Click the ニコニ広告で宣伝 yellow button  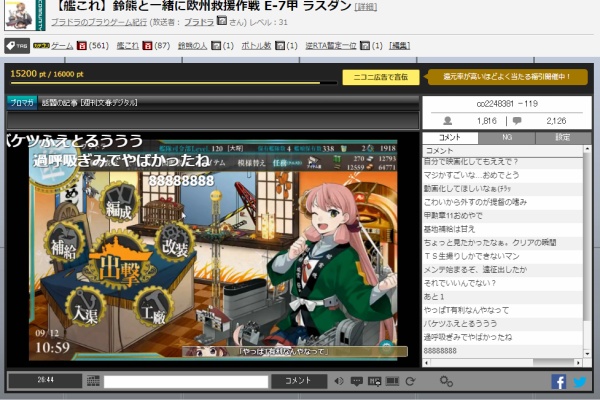[x=381, y=77]
